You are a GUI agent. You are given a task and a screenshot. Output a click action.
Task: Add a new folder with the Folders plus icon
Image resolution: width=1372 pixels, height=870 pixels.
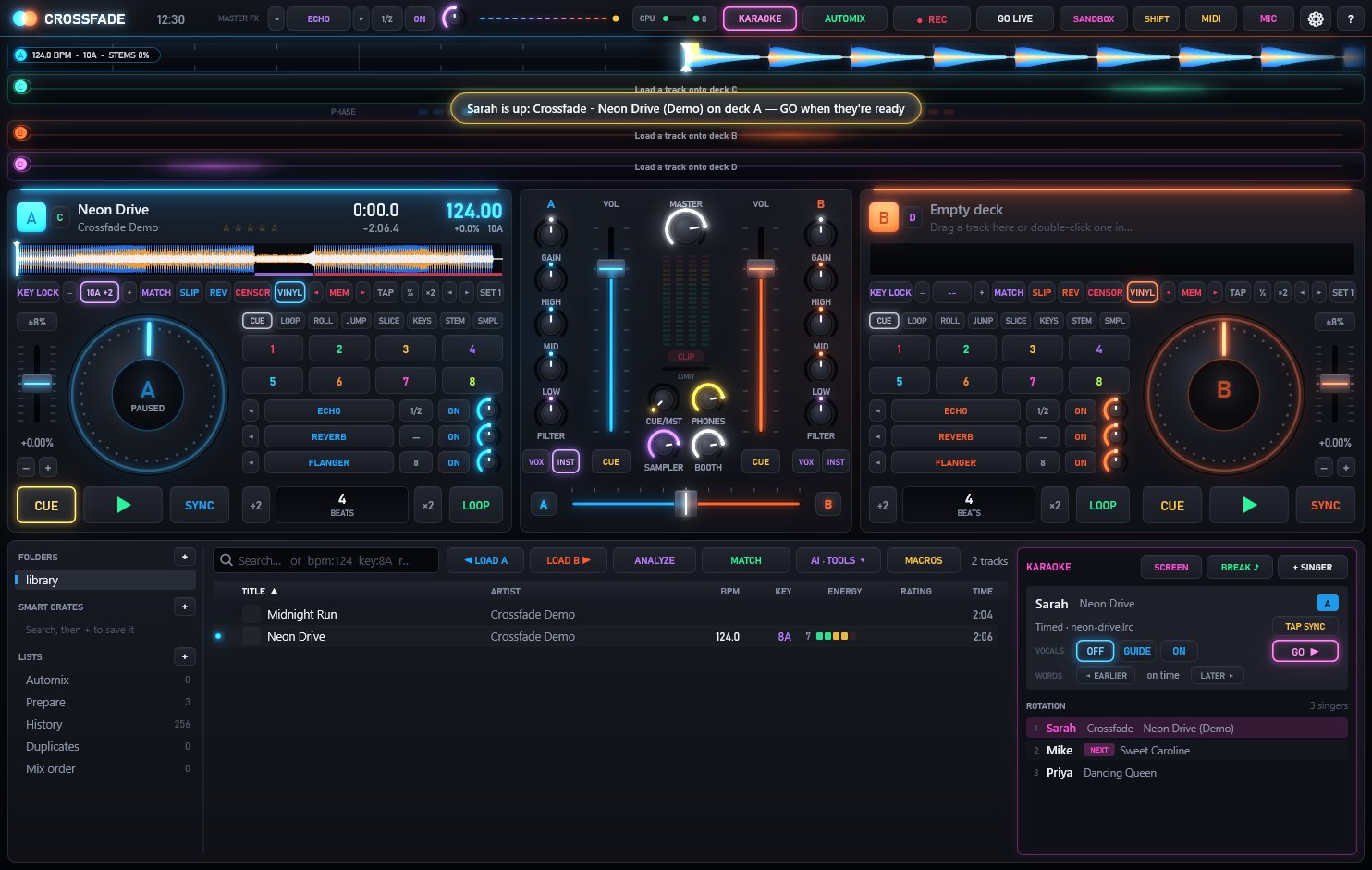185,557
